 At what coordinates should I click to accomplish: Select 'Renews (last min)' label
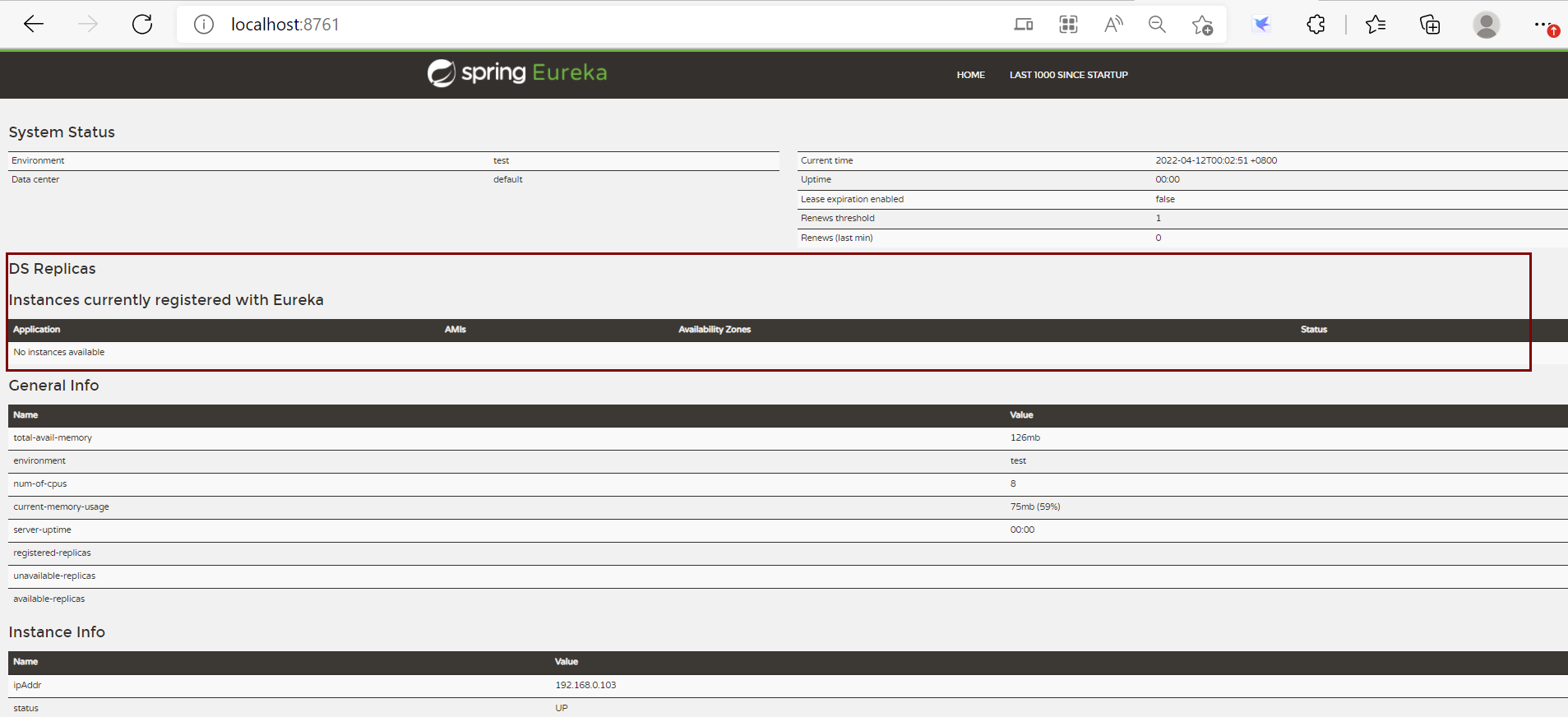tap(837, 238)
